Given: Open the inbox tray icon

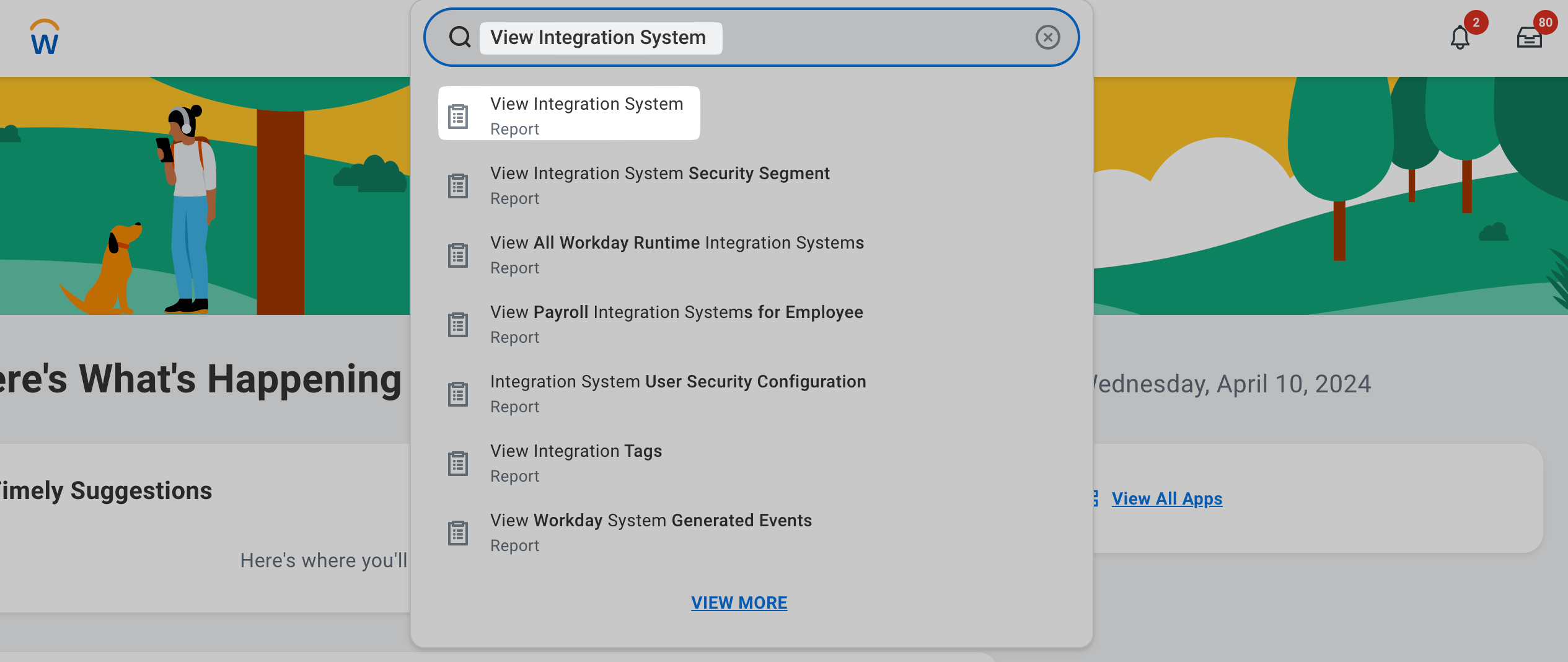Looking at the screenshot, I should (1529, 38).
